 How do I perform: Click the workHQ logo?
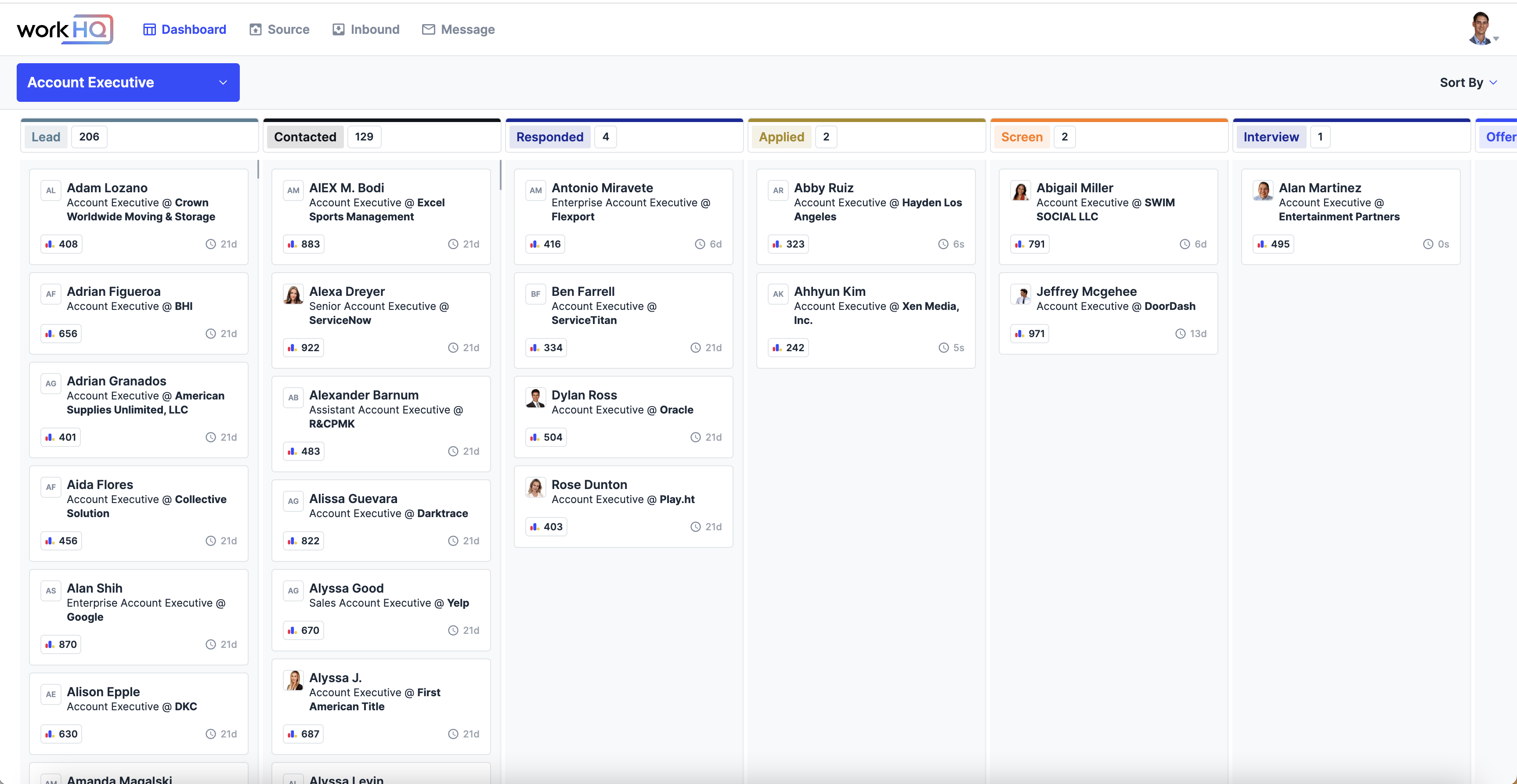[x=65, y=29]
